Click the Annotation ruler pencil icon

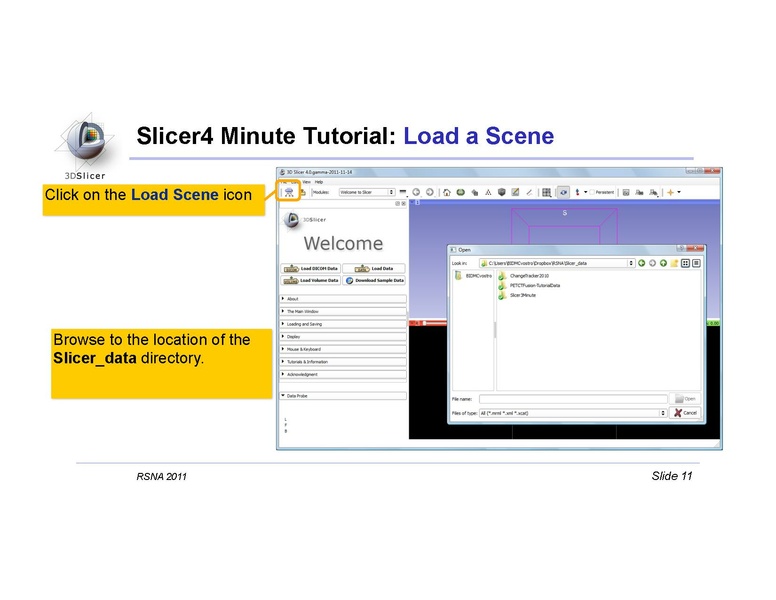tap(529, 192)
